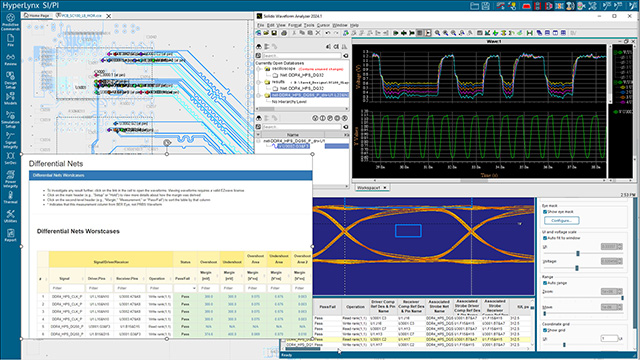Open the Models panel in sidebar

click(10, 98)
